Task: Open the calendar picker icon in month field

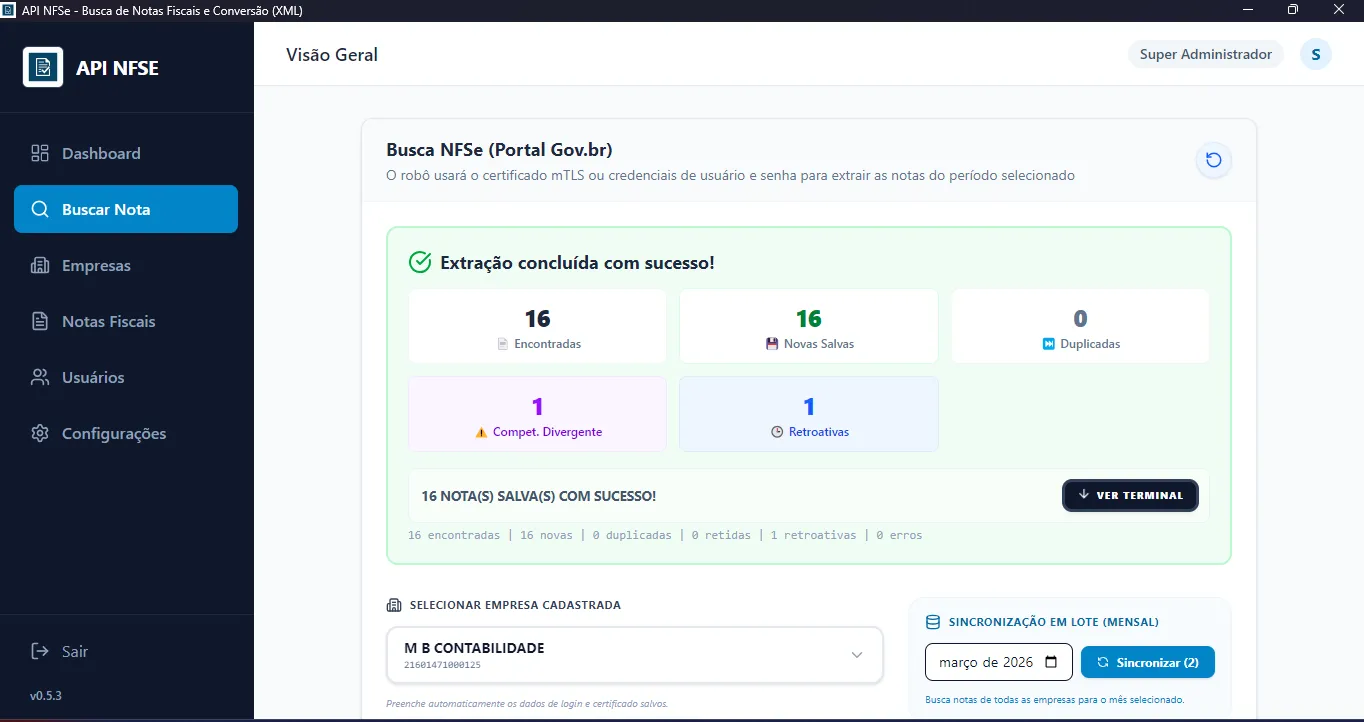Action: pyautogui.click(x=1051, y=662)
